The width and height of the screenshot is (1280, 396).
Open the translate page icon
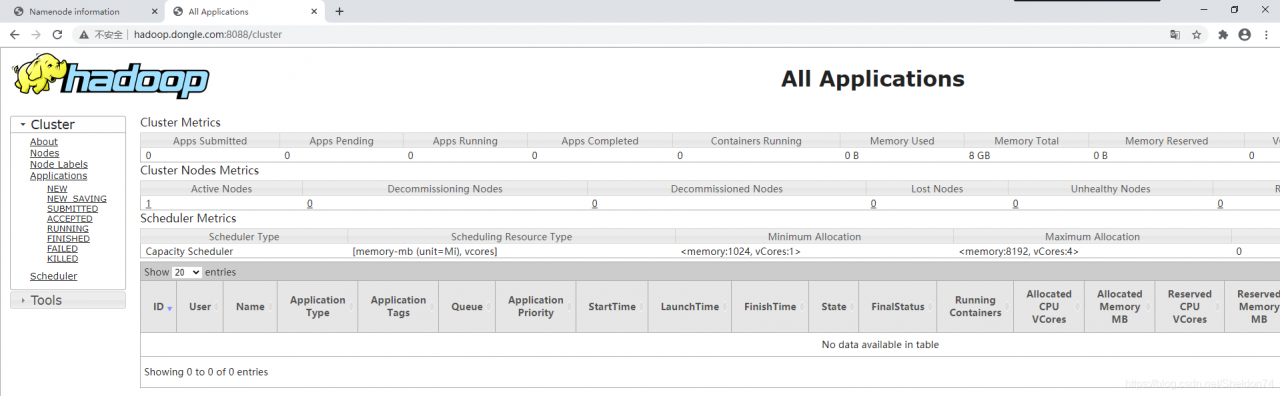pyautogui.click(x=1175, y=34)
